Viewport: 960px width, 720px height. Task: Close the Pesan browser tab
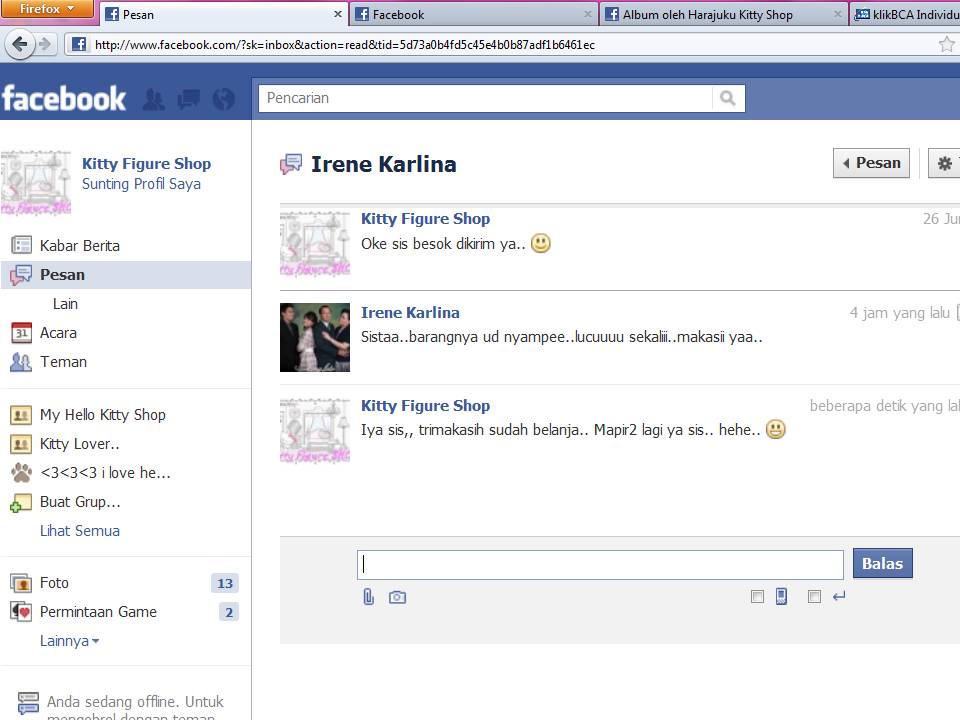[337, 14]
